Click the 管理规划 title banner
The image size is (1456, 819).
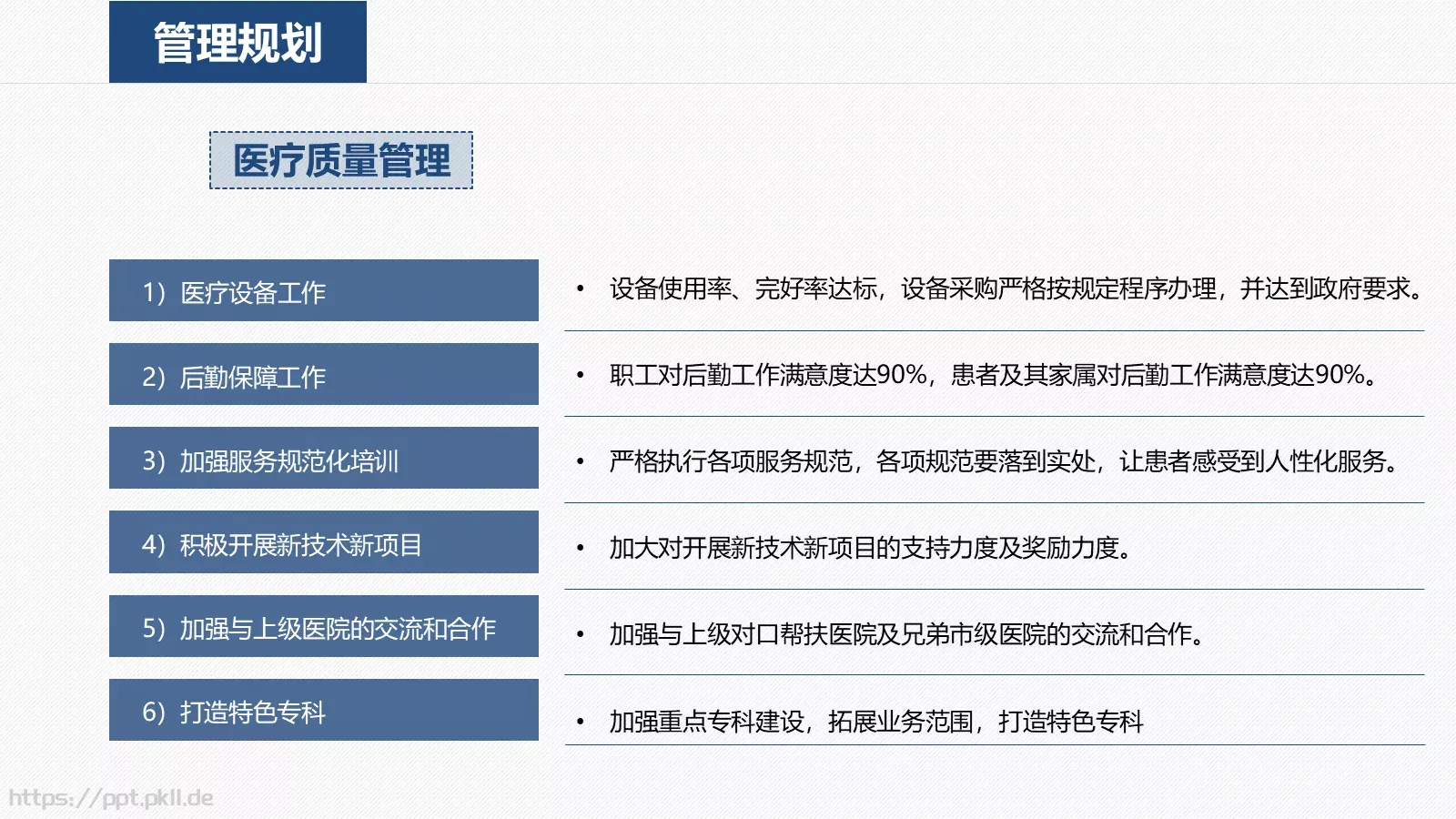[x=238, y=42]
